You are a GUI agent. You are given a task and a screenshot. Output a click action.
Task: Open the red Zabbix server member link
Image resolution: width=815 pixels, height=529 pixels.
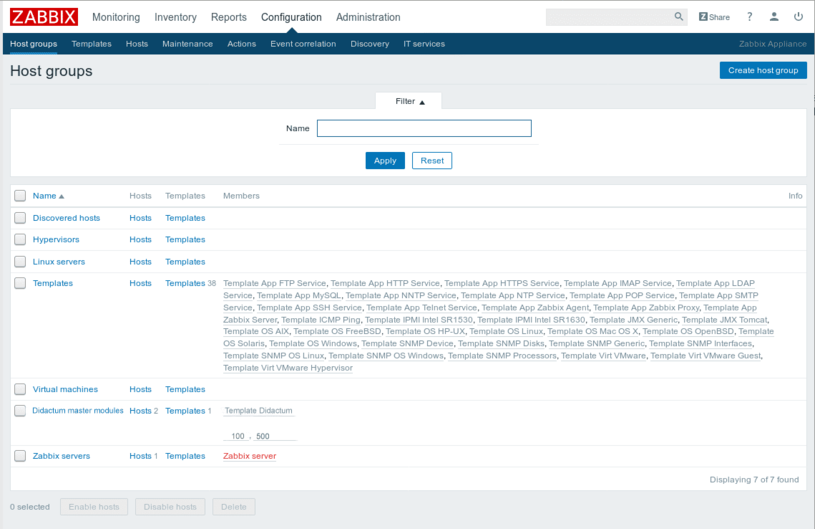click(x=249, y=456)
